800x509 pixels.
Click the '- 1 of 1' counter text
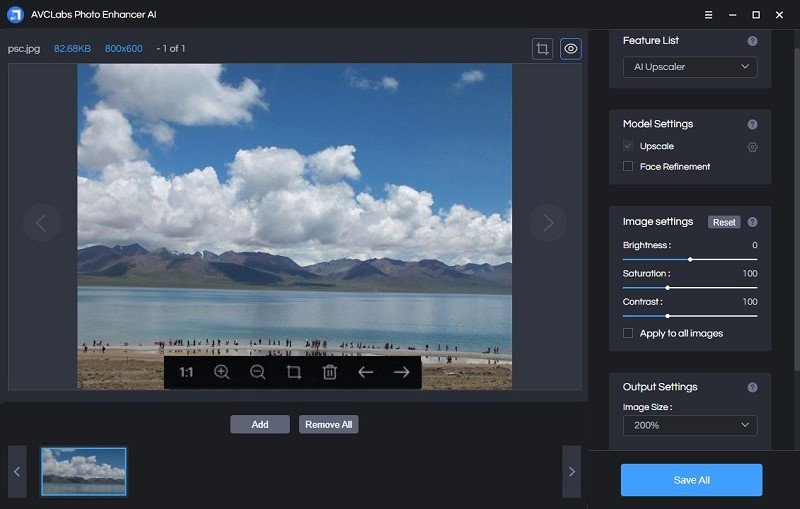tap(171, 49)
